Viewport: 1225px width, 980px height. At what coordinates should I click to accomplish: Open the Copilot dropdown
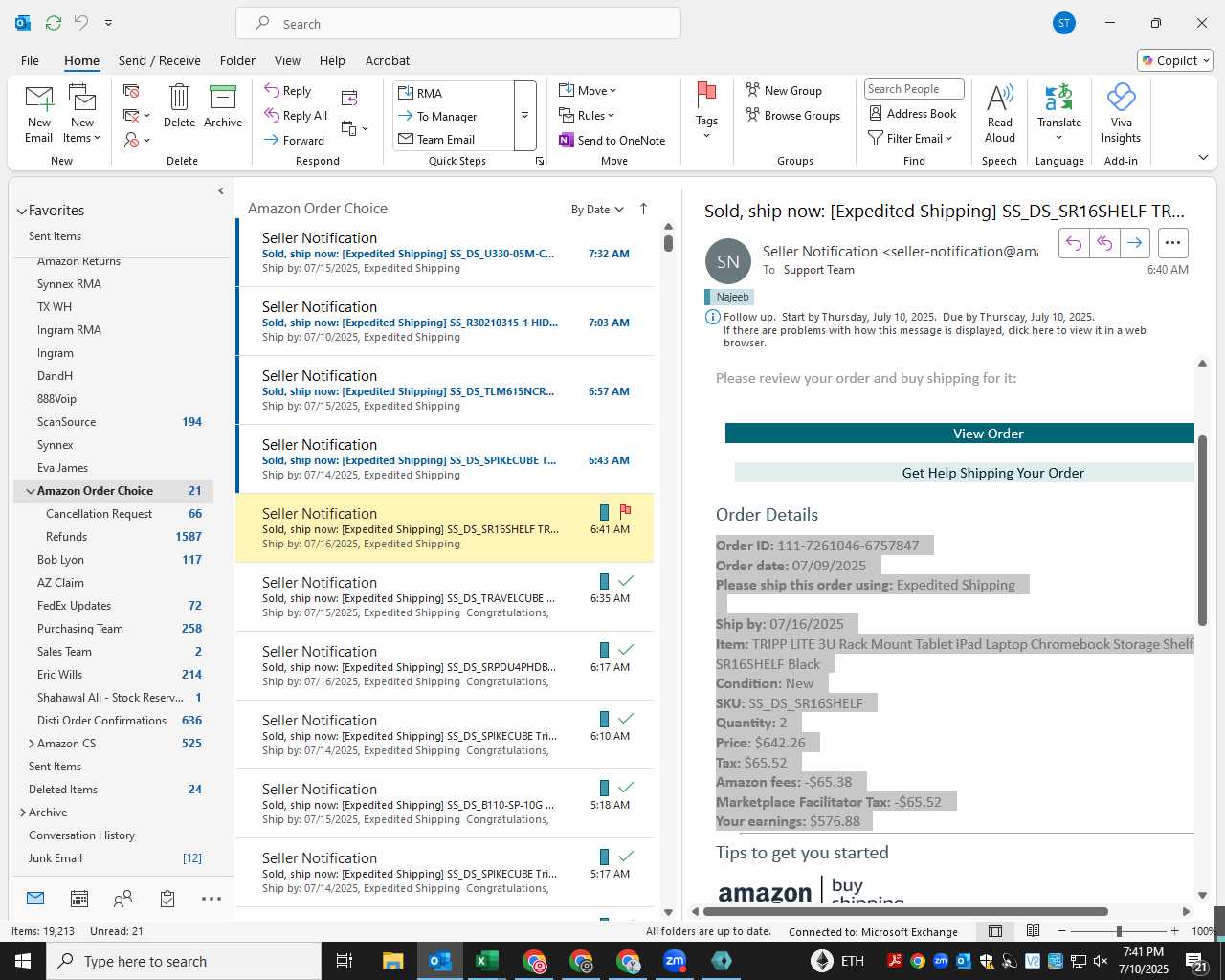click(1175, 60)
